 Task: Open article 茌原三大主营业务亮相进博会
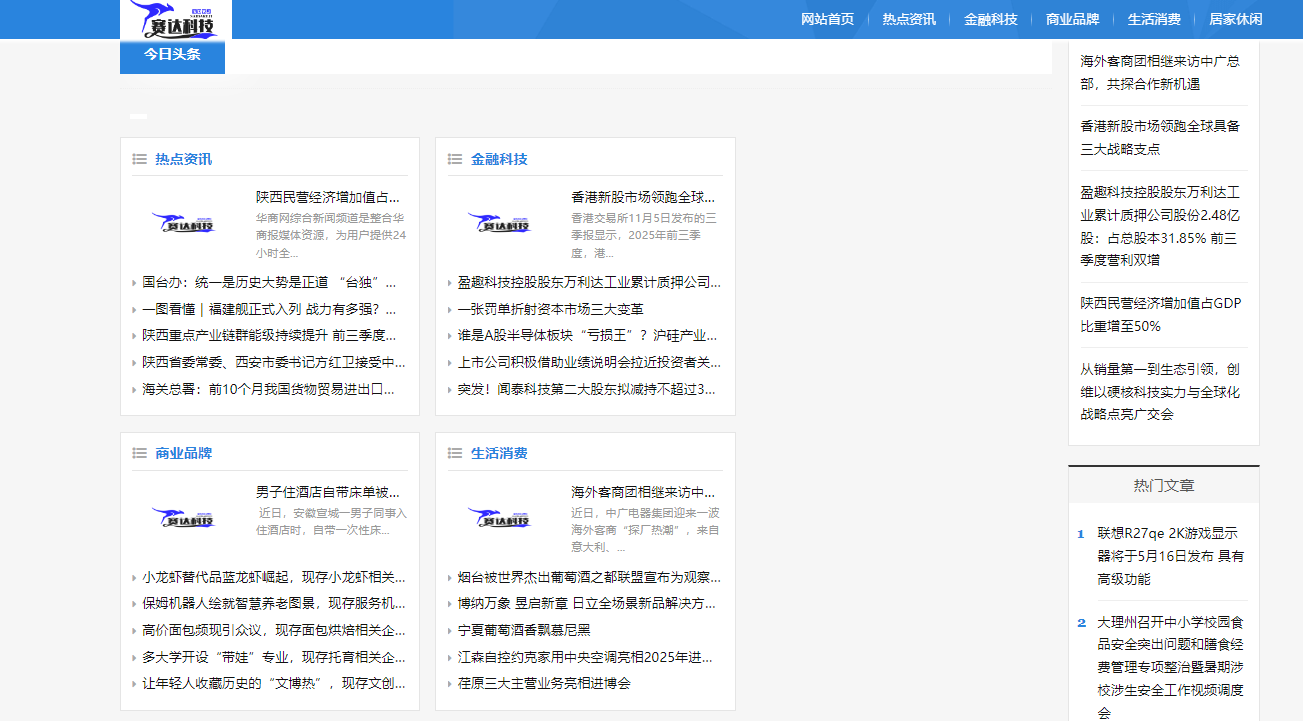tap(544, 683)
